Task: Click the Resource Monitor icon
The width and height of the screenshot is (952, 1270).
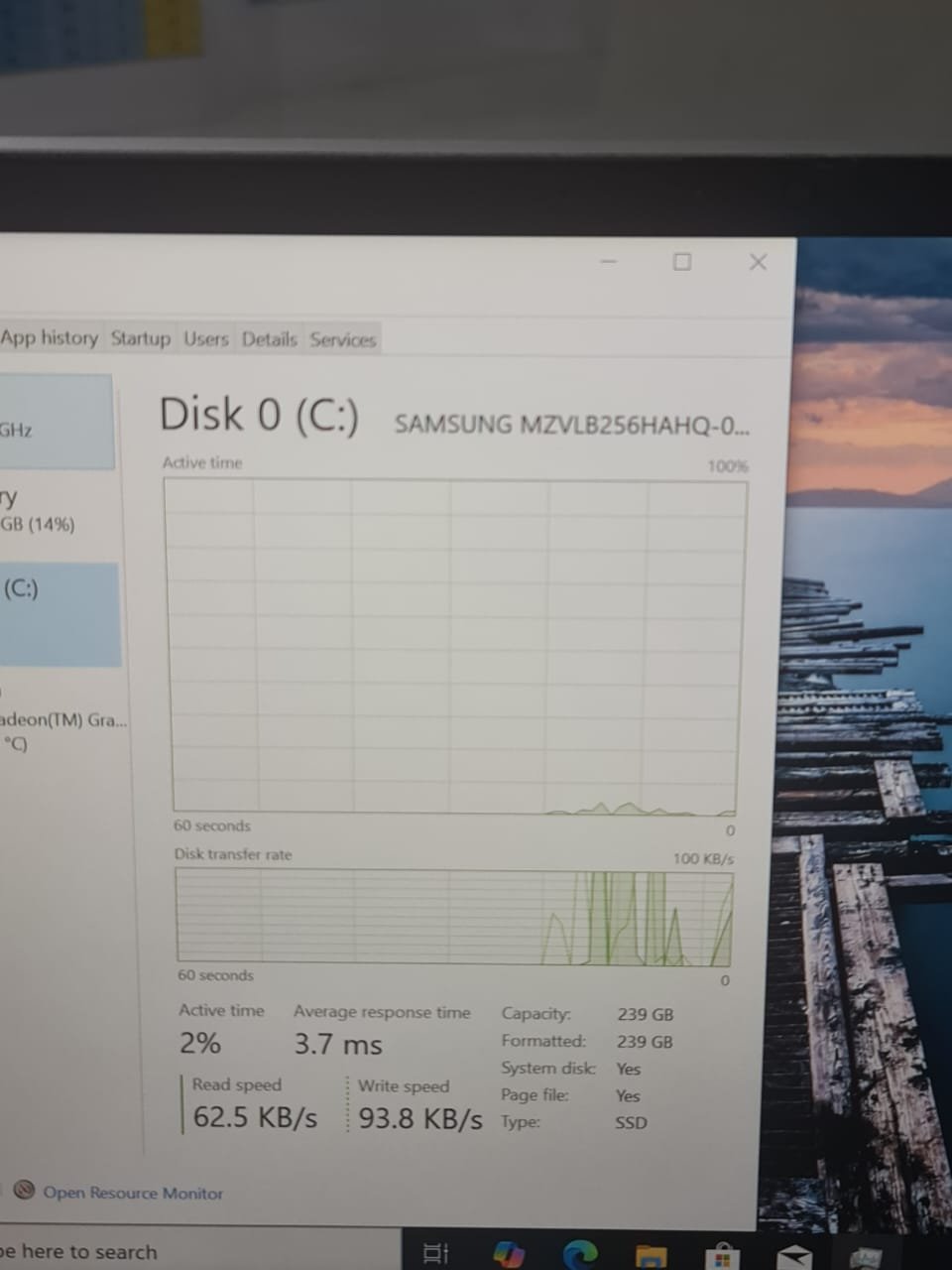Action: pos(25,1191)
